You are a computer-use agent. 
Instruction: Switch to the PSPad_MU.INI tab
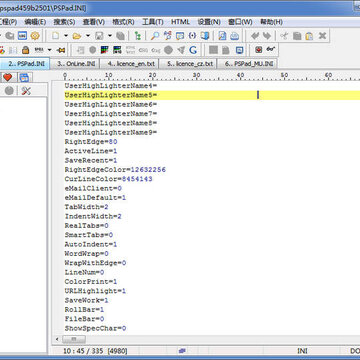pyautogui.click(x=247, y=64)
